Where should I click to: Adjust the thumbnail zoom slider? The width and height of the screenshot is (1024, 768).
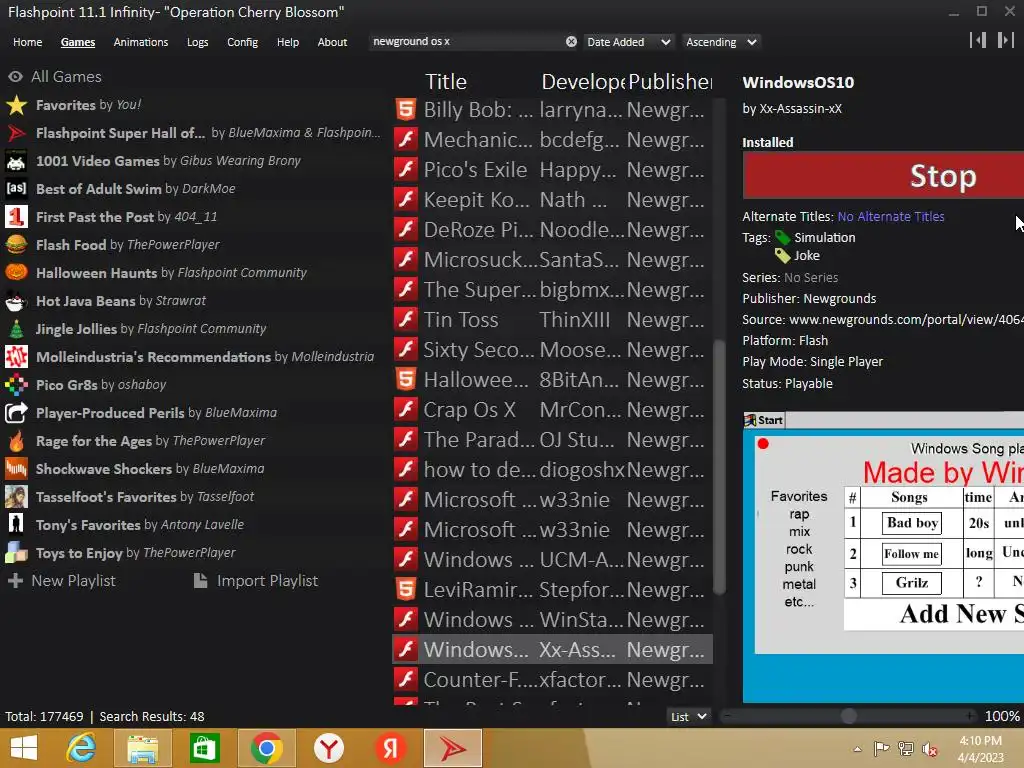point(848,716)
